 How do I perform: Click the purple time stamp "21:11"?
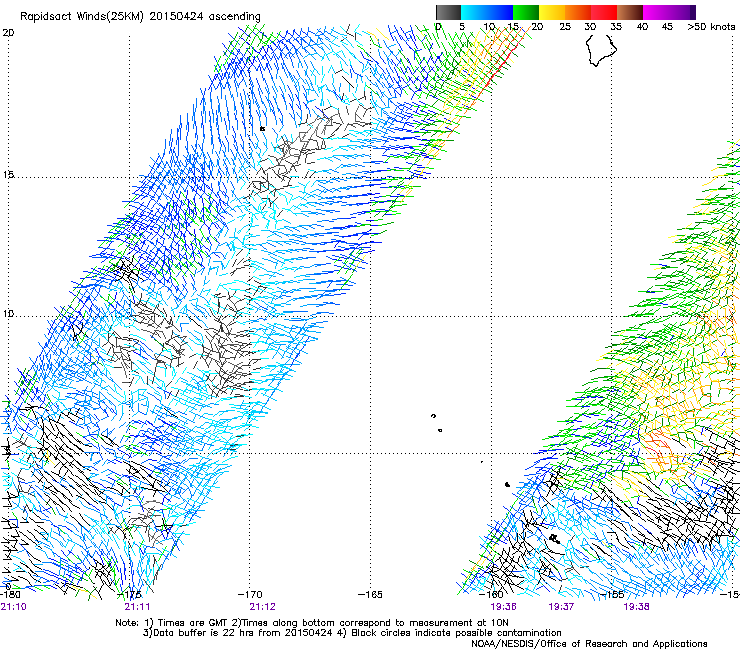click(137, 607)
